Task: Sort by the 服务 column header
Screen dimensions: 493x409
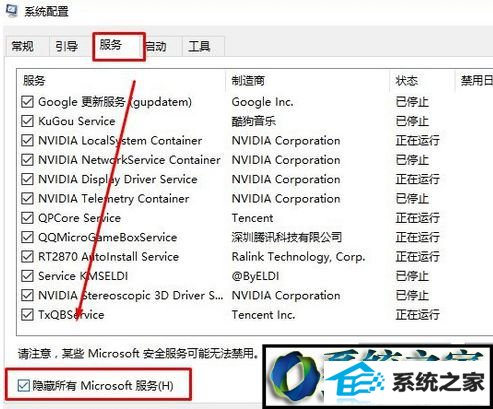Action: [x=121, y=80]
